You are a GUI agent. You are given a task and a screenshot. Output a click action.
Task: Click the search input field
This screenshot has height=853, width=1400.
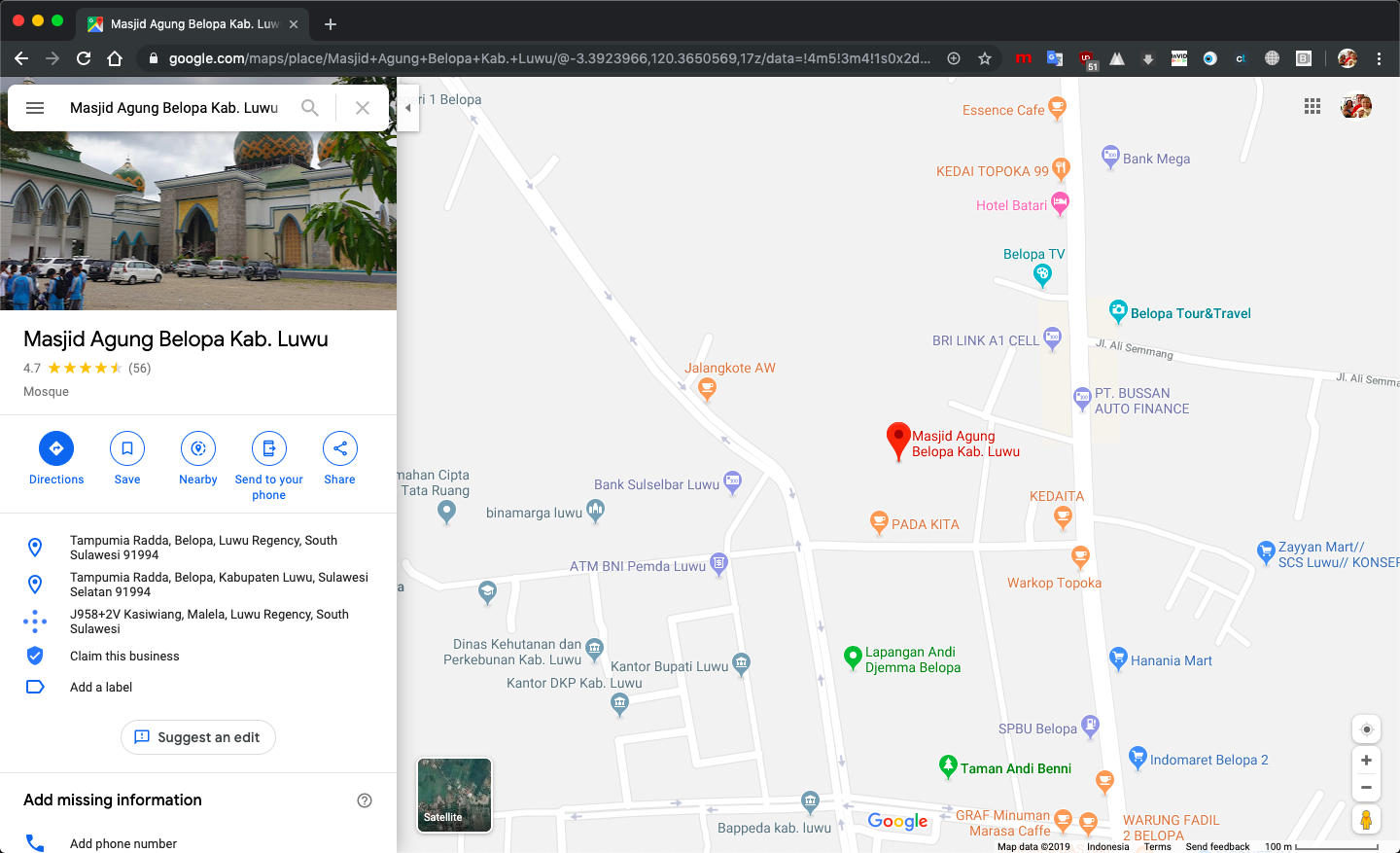[175, 108]
